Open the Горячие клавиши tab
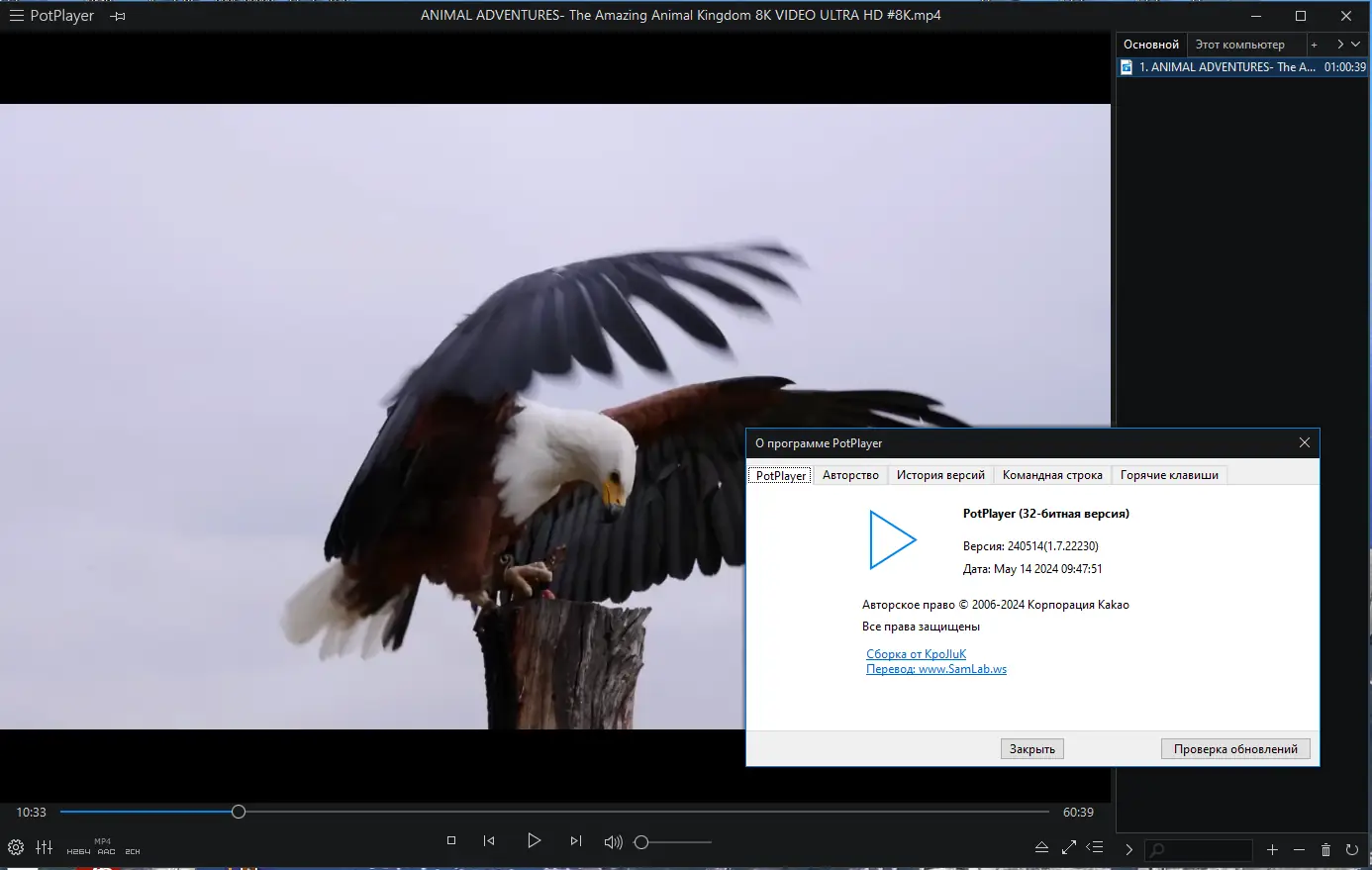The width and height of the screenshot is (1372, 870). (x=1169, y=475)
